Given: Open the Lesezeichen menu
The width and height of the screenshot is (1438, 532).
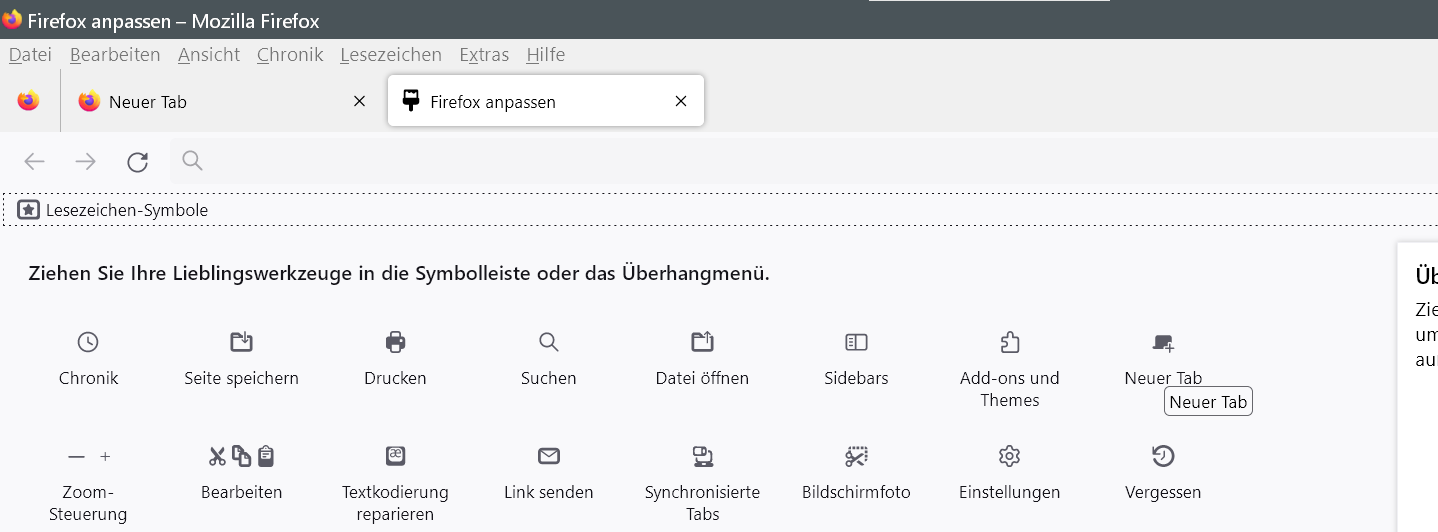Looking at the screenshot, I should coord(390,55).
